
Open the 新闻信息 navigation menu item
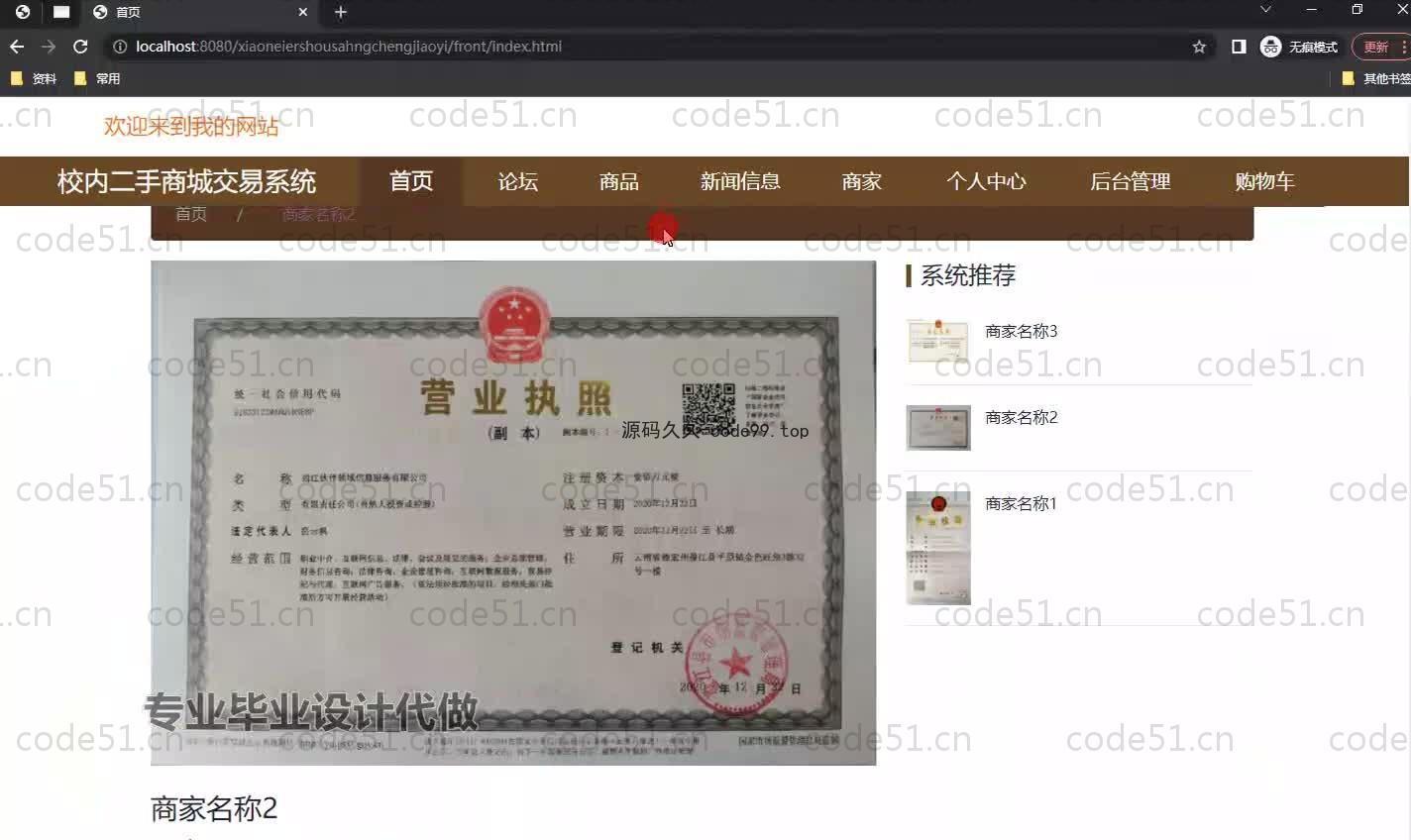[740, 181]
